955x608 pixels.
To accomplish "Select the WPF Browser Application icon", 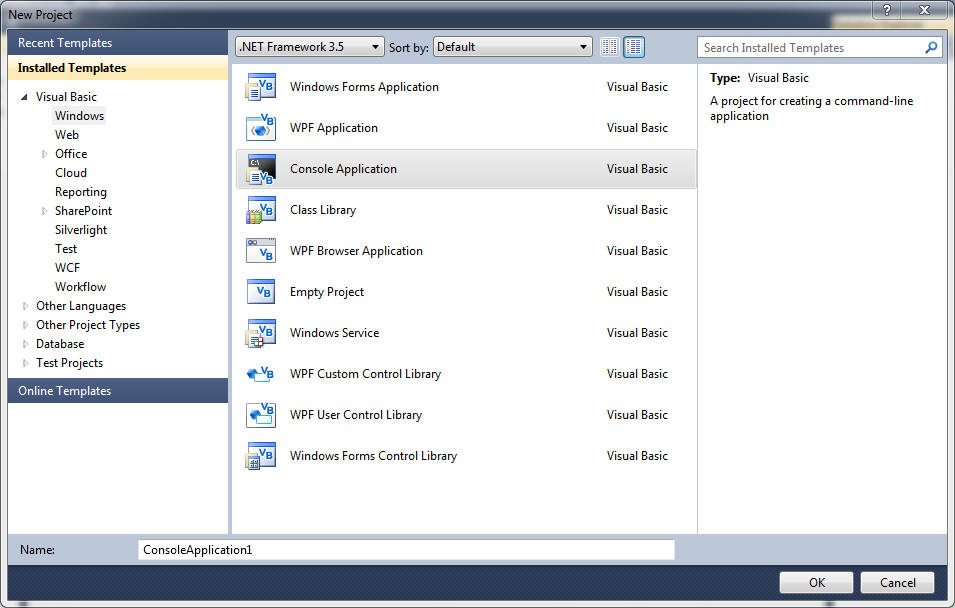I will (261, 250).
